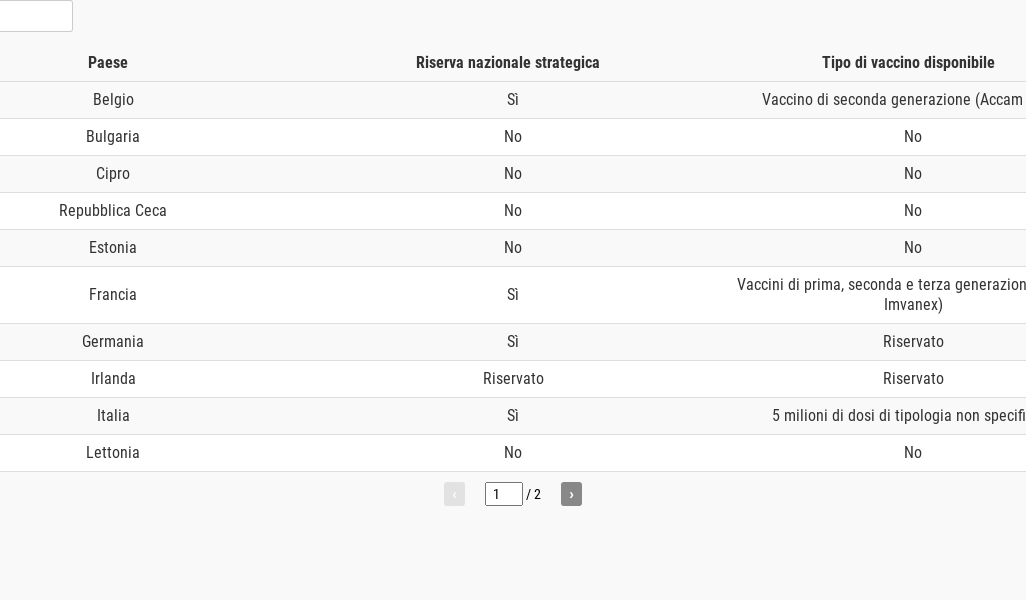Click the Francia country cell
Screen dimensions: 1026x600
(113, 295)
